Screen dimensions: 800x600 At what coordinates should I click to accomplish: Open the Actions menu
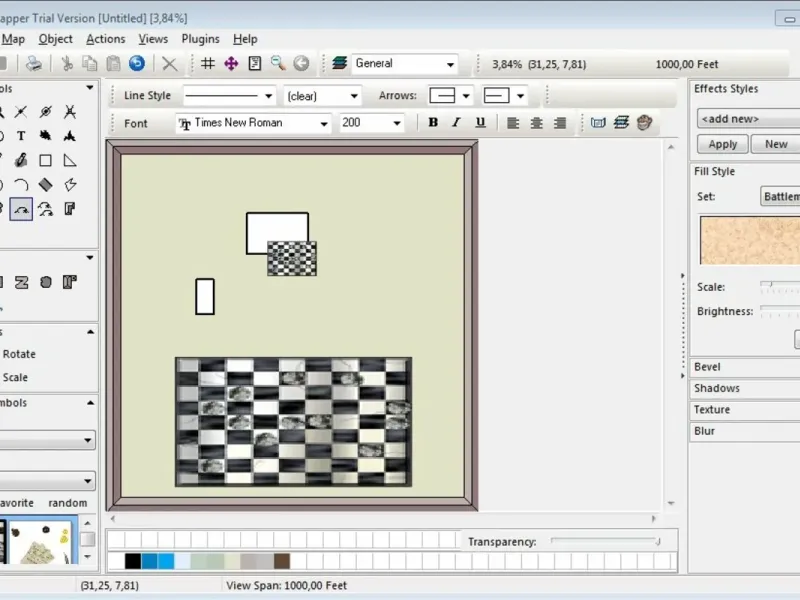click(106, 39)
